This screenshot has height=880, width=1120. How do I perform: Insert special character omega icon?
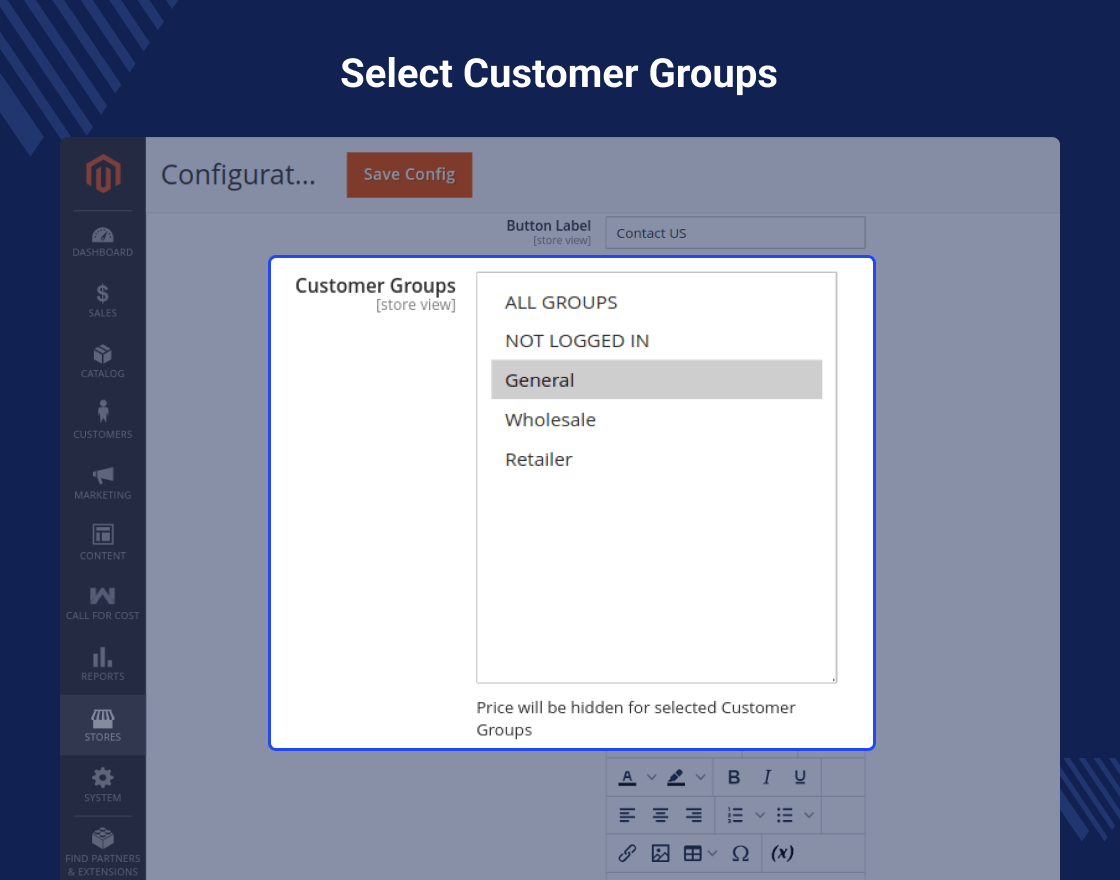741,853
